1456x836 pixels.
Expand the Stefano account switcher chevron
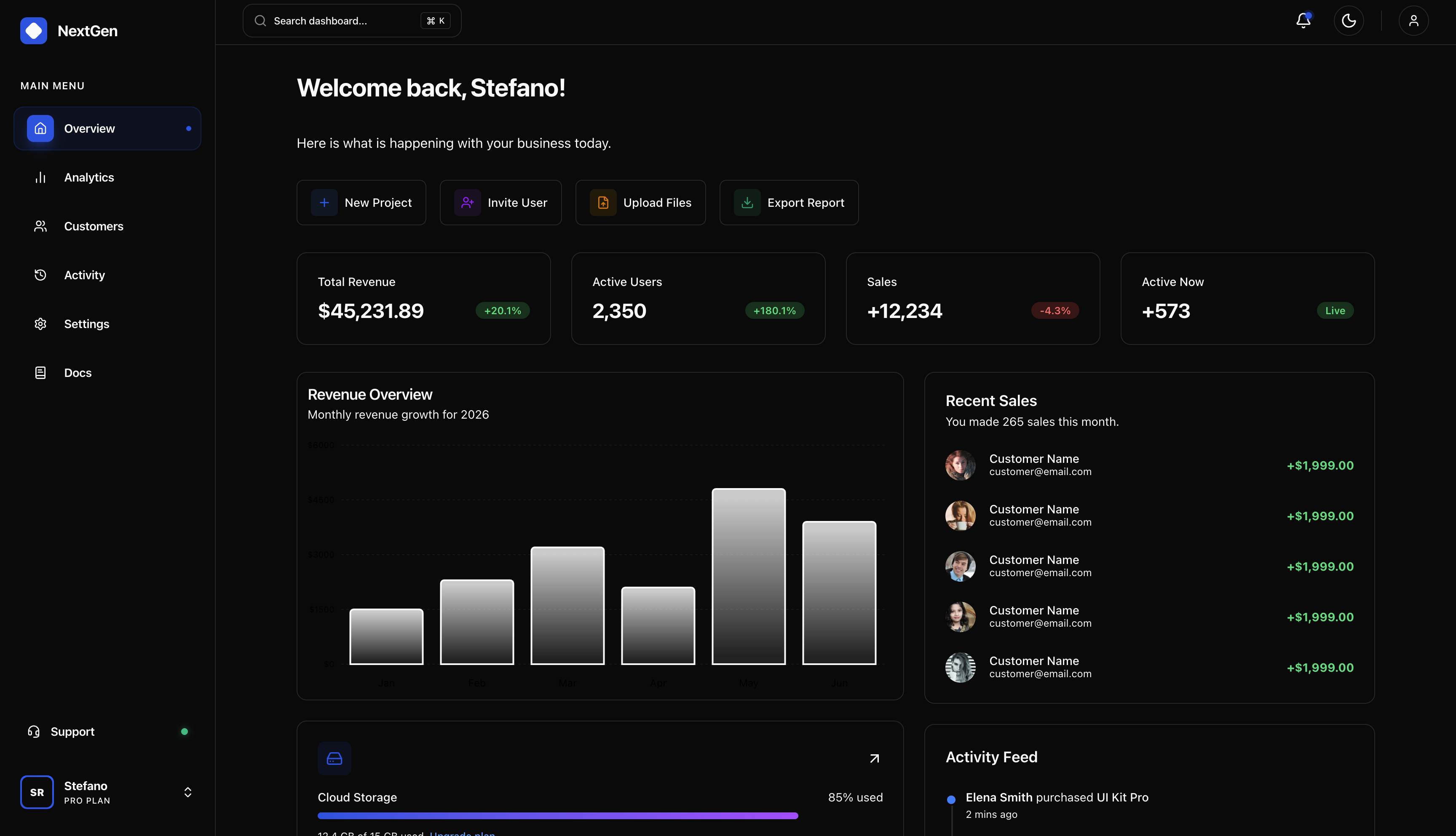tap(188, 792)
